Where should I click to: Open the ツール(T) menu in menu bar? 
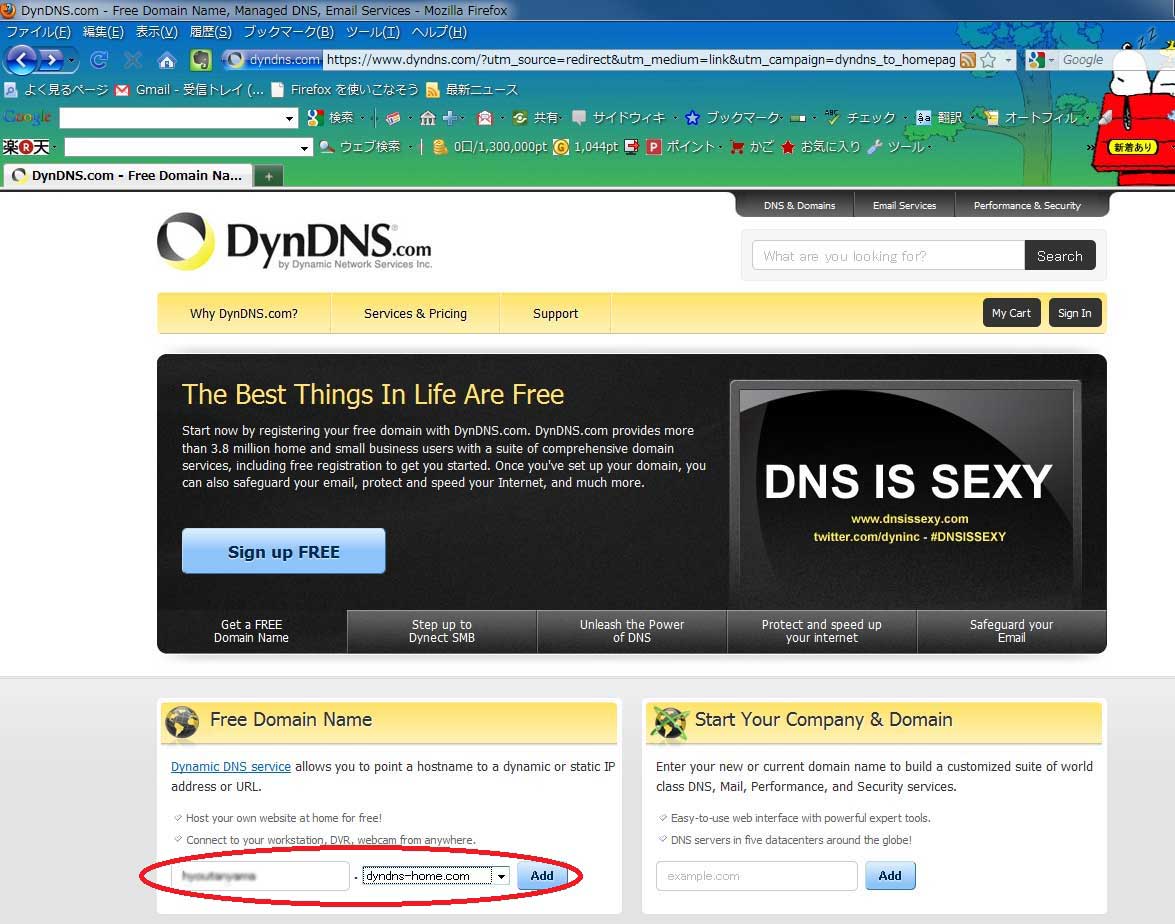372,32
